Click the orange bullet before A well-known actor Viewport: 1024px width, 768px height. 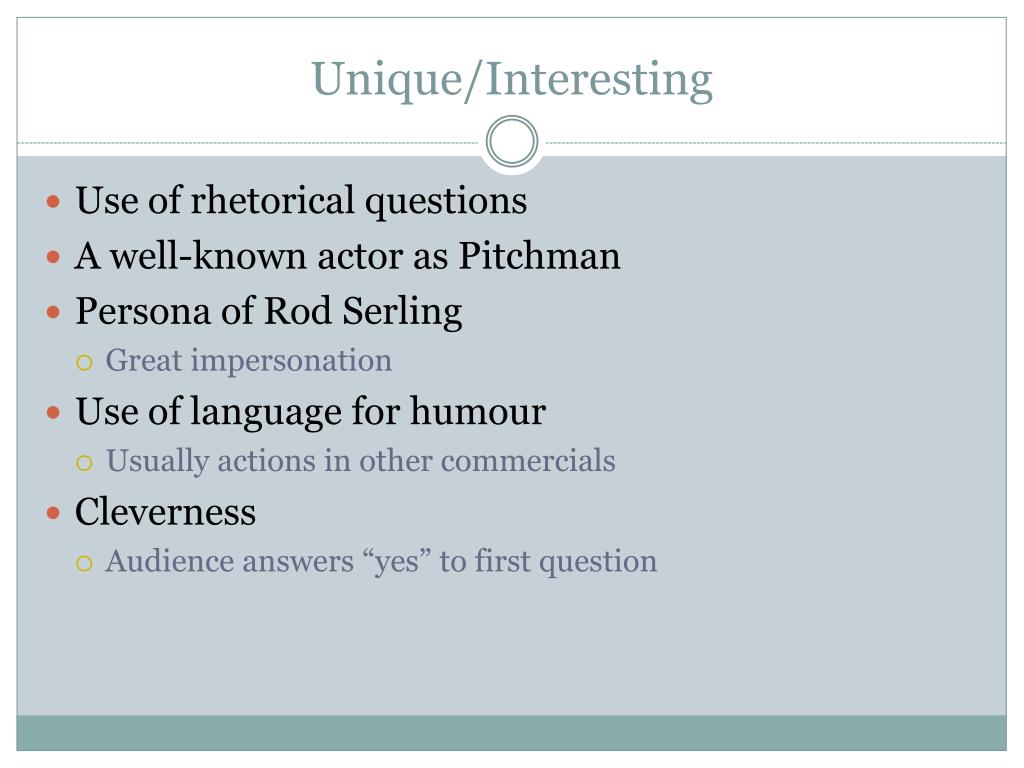point(54,257)
